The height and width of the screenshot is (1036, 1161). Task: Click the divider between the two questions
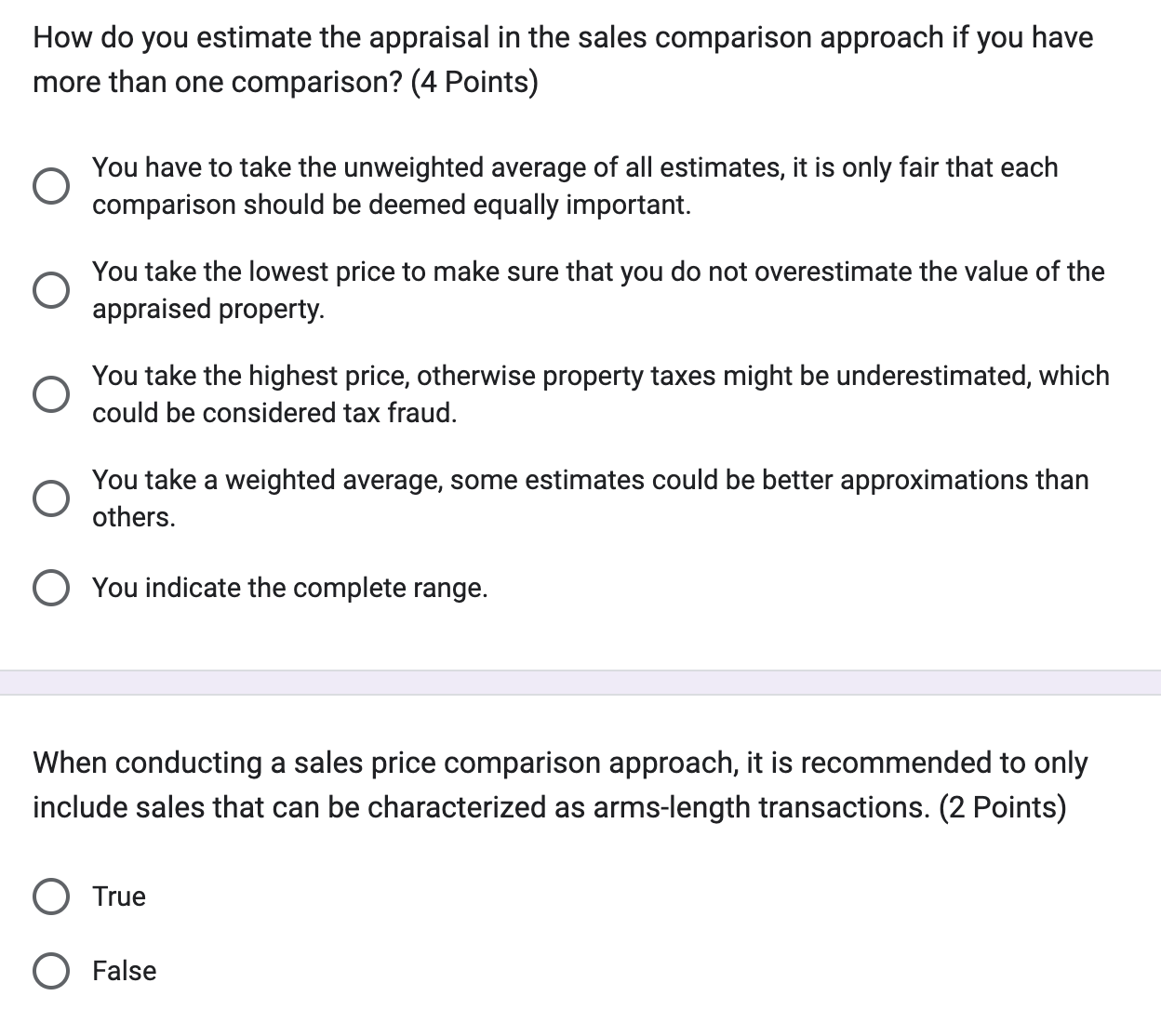580,682
